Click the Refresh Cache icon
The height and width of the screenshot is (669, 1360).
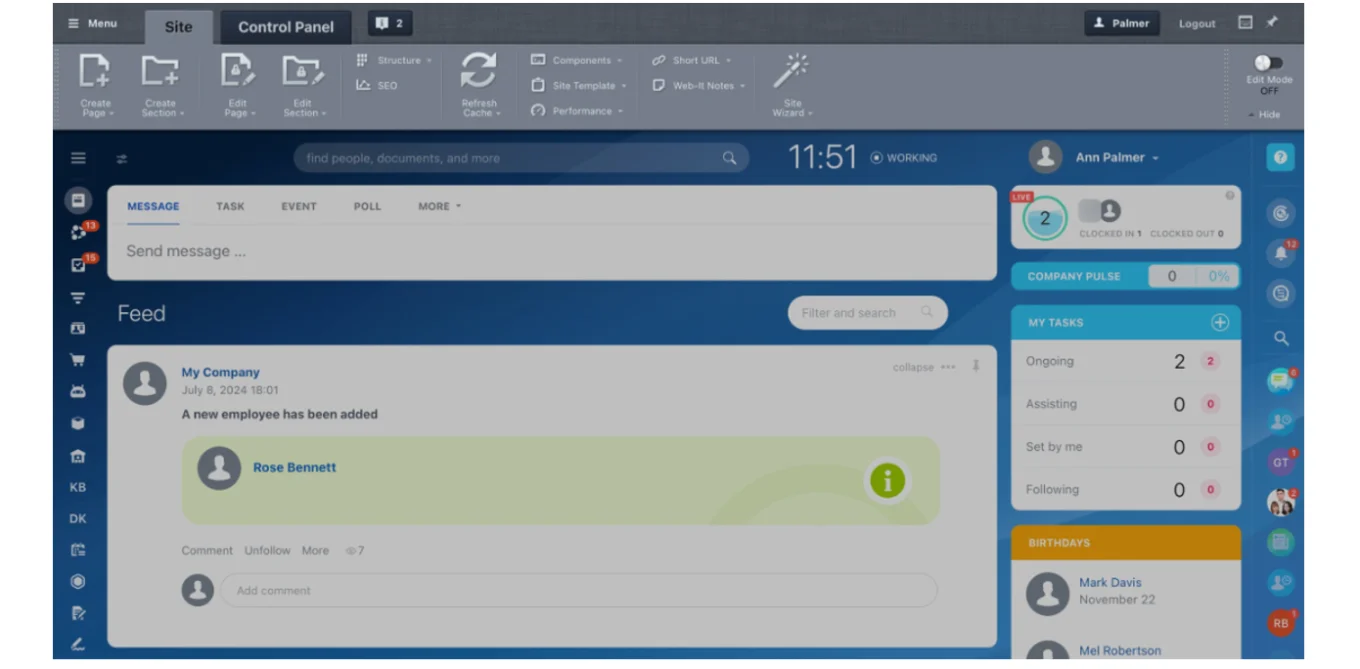[478, 72]
